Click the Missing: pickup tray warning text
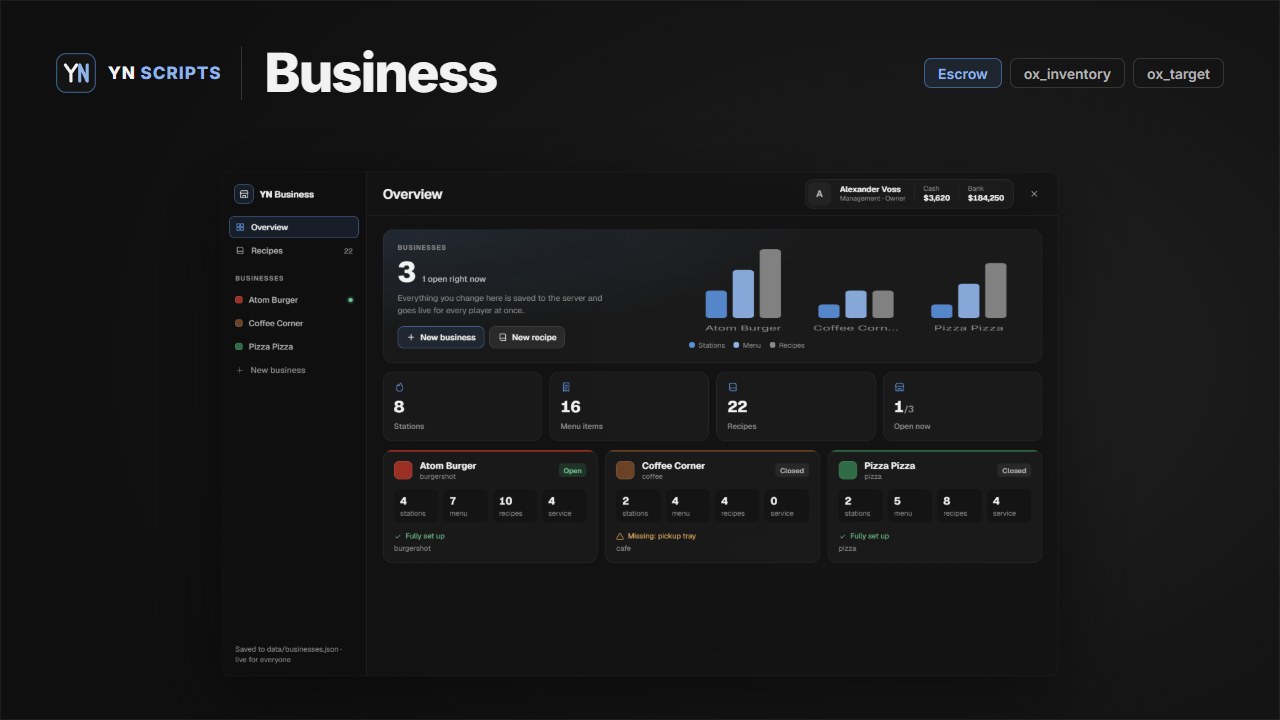 coord(662,536)
